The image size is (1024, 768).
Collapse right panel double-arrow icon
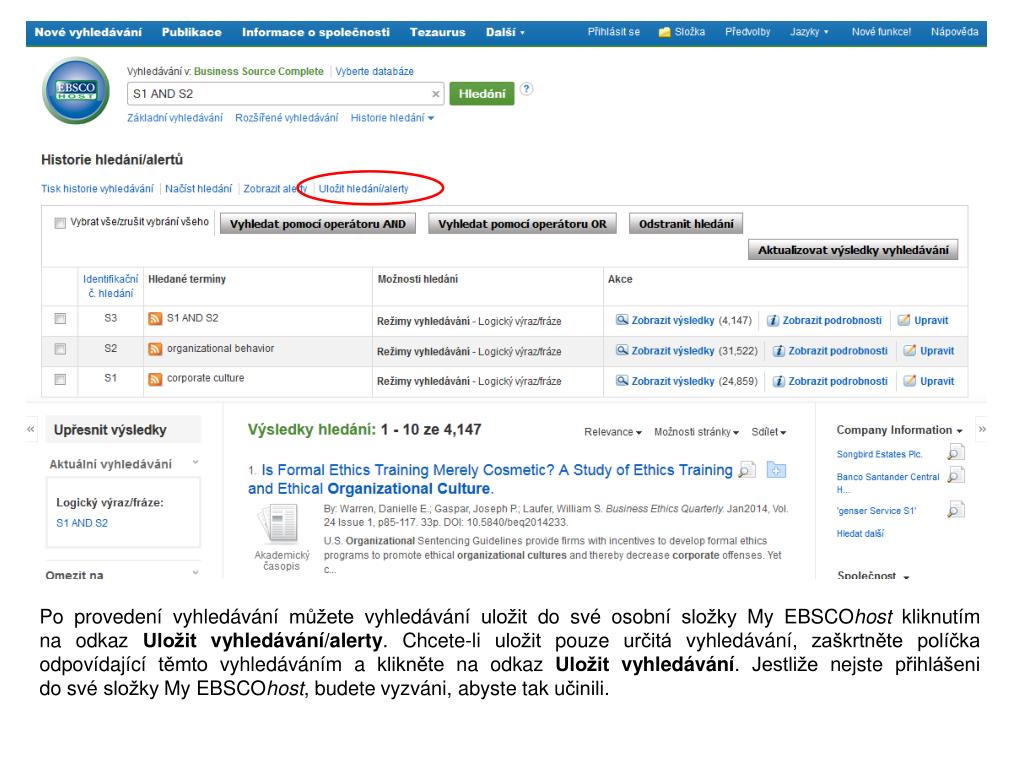982,429
